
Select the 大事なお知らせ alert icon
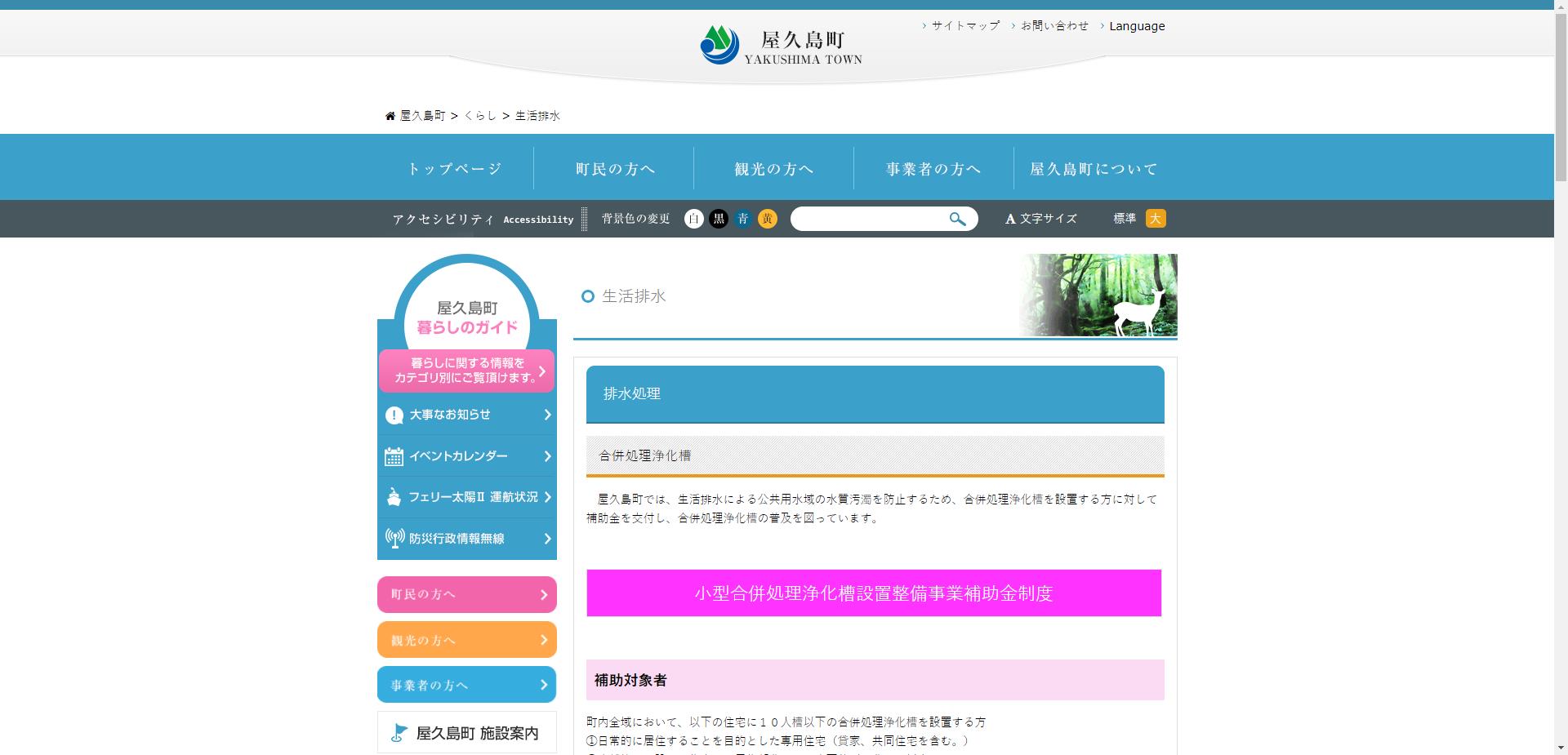tap(394, 415)
